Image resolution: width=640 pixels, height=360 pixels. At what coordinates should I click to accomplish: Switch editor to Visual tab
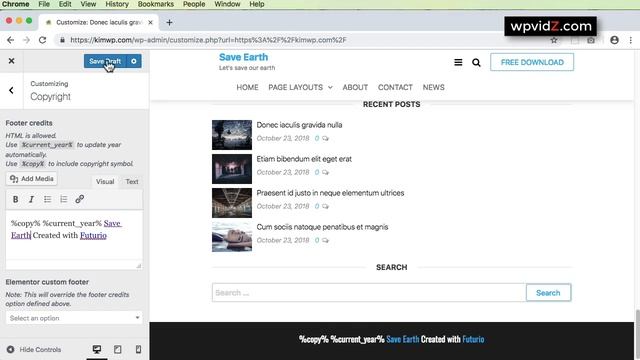tap(105, 182)
